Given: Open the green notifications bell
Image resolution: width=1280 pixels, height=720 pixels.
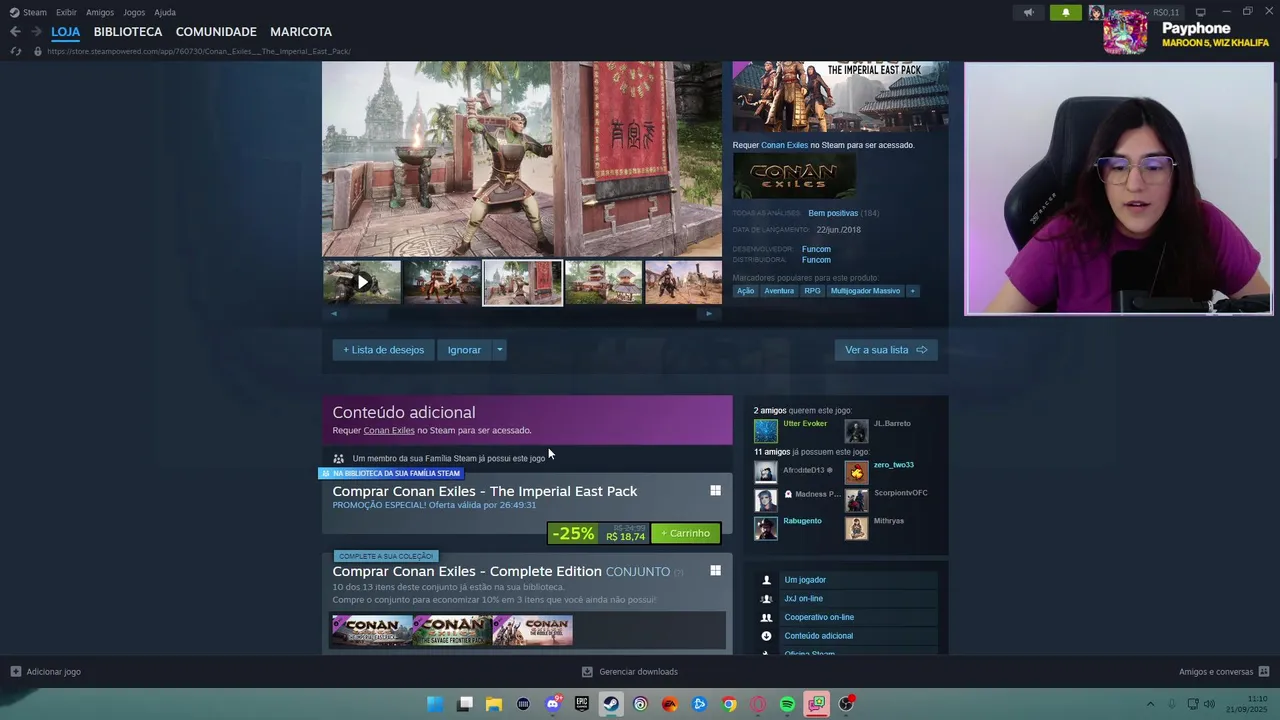Looking at the screenshot, I should (x=1066, y=13).
